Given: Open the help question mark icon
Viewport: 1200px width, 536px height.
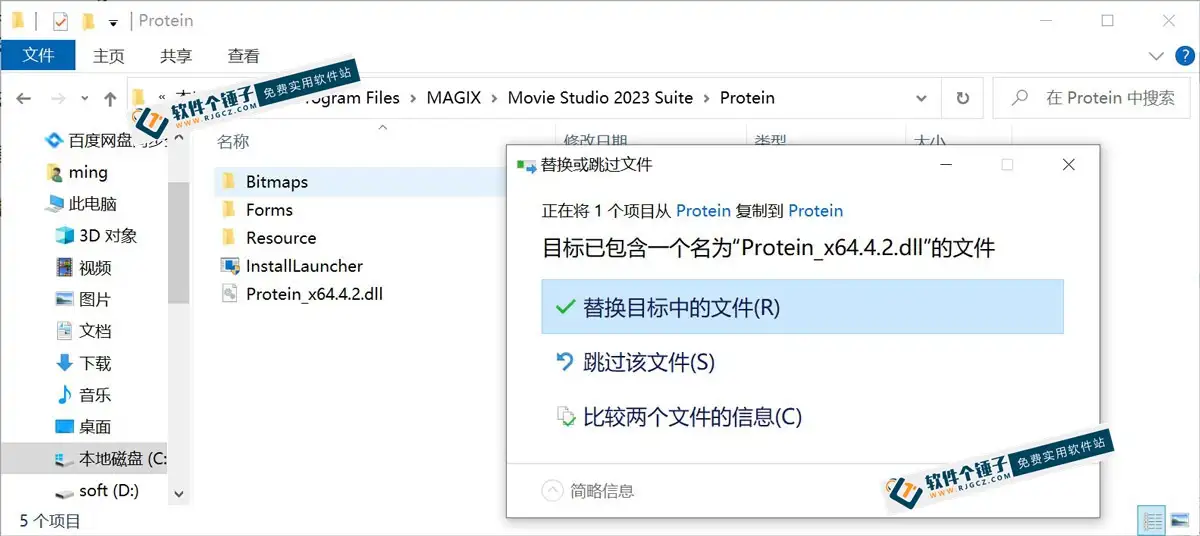Looking at the screenshot, I should (x=1180, y=56).
